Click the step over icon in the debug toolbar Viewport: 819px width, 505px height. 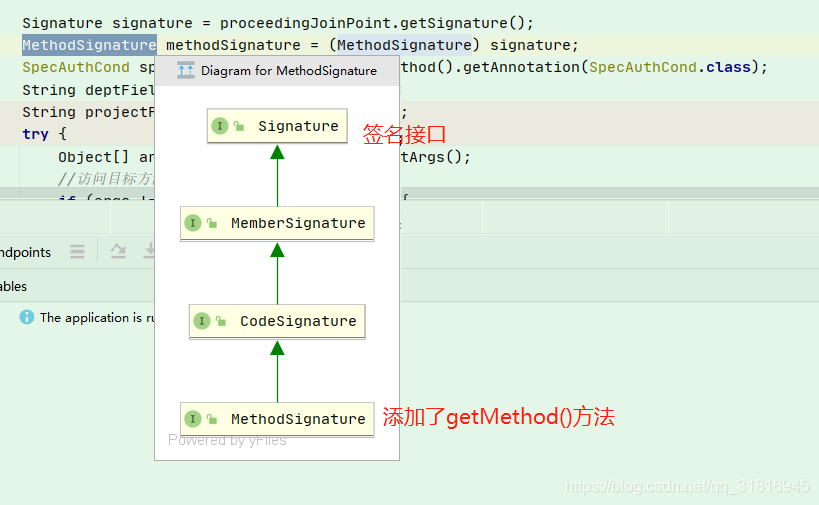[118, 252]
